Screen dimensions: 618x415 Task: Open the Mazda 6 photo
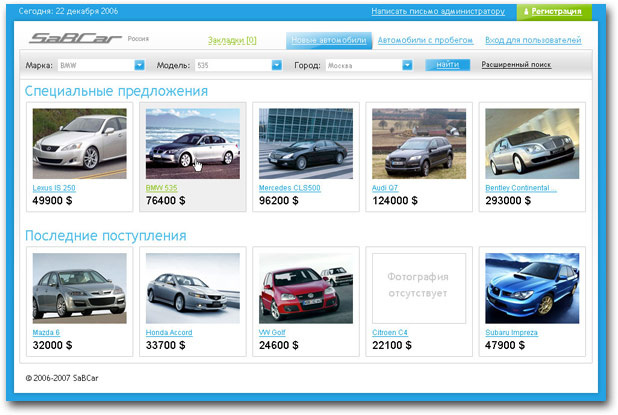click(x=80, y=288)
